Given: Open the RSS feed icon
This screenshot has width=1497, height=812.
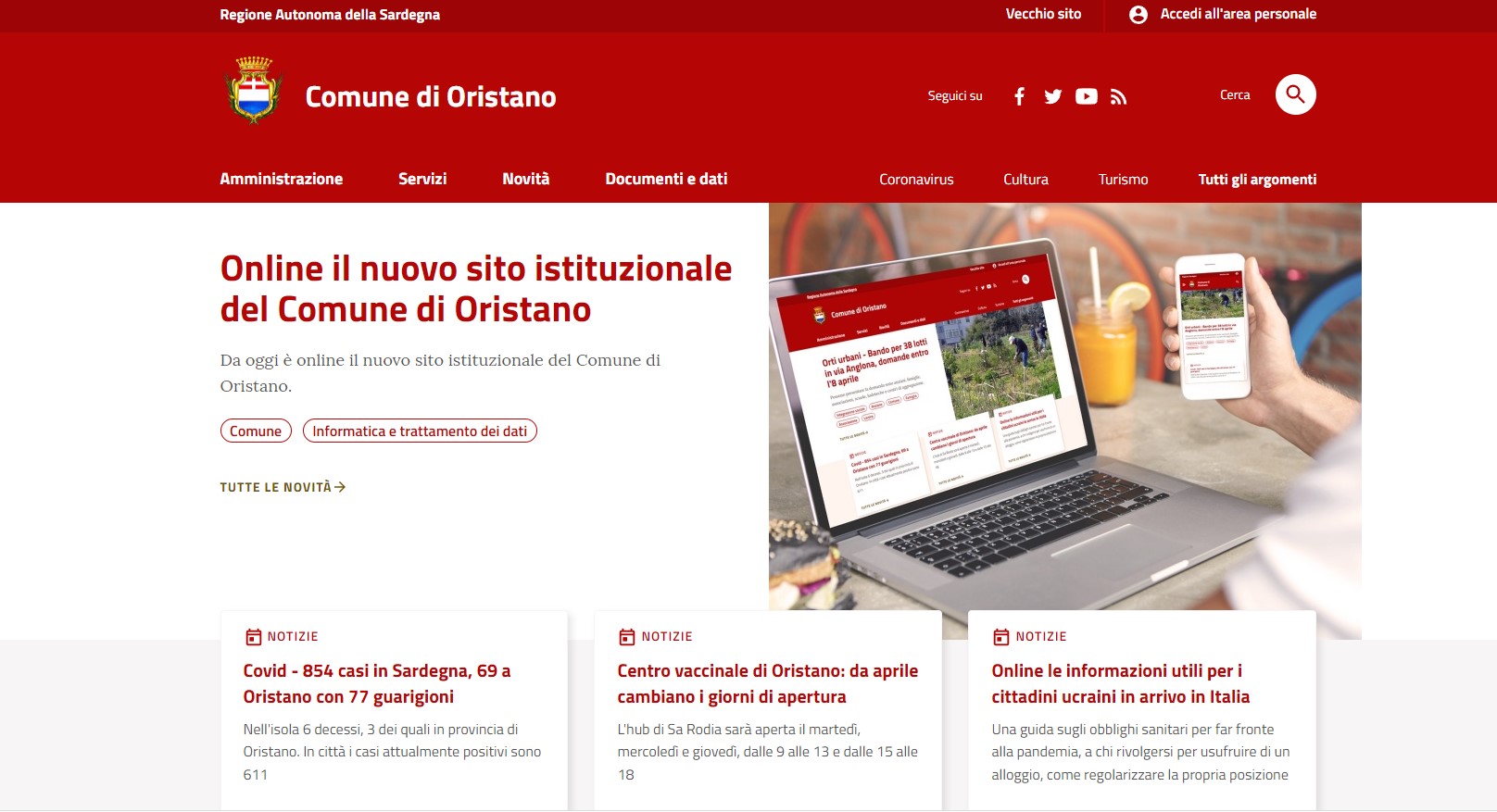Looking at the screenshot, I should pyautogui.click(x=1119, y=96).
